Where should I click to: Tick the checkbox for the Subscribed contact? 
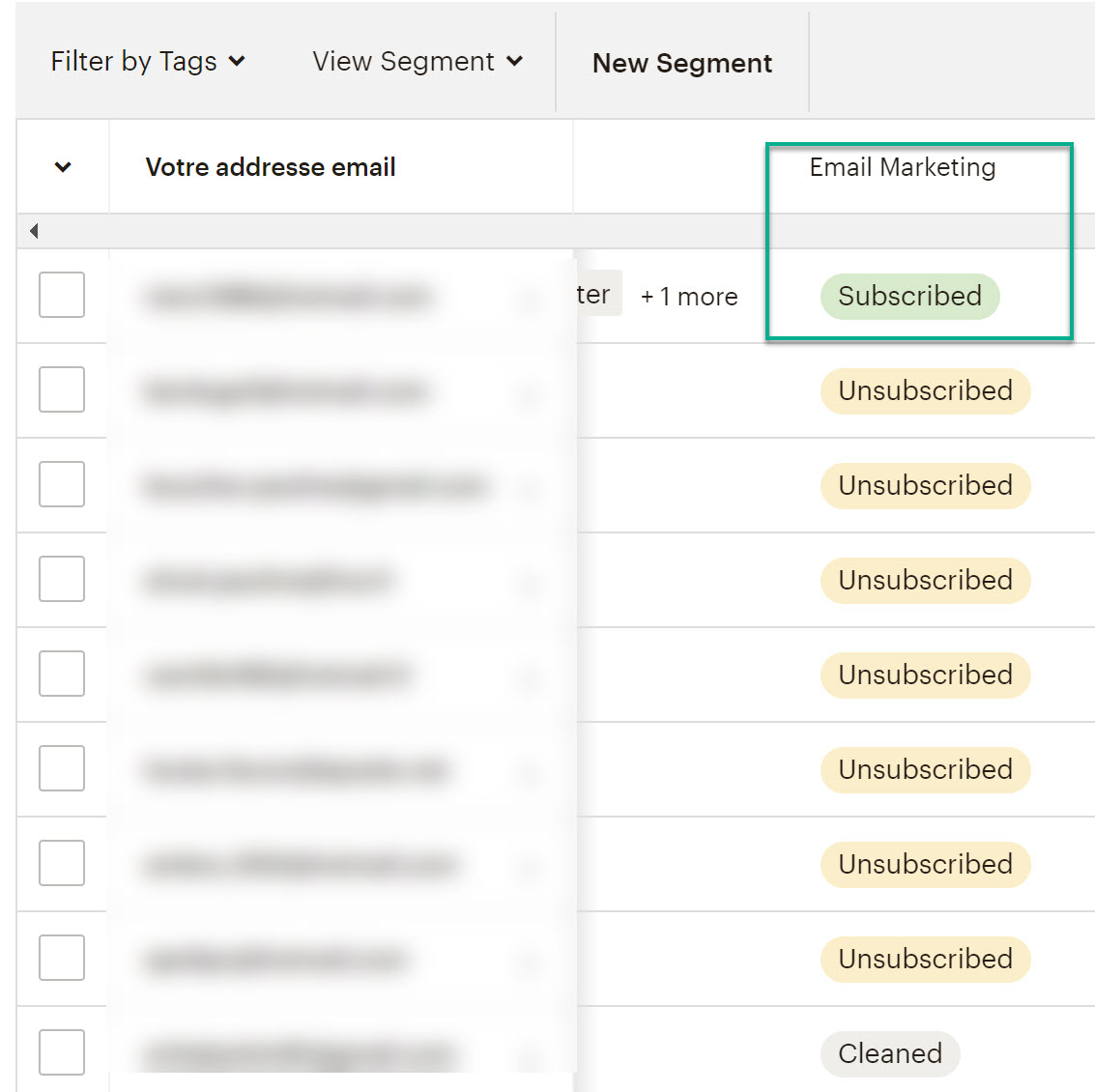[x=62, y=295]
